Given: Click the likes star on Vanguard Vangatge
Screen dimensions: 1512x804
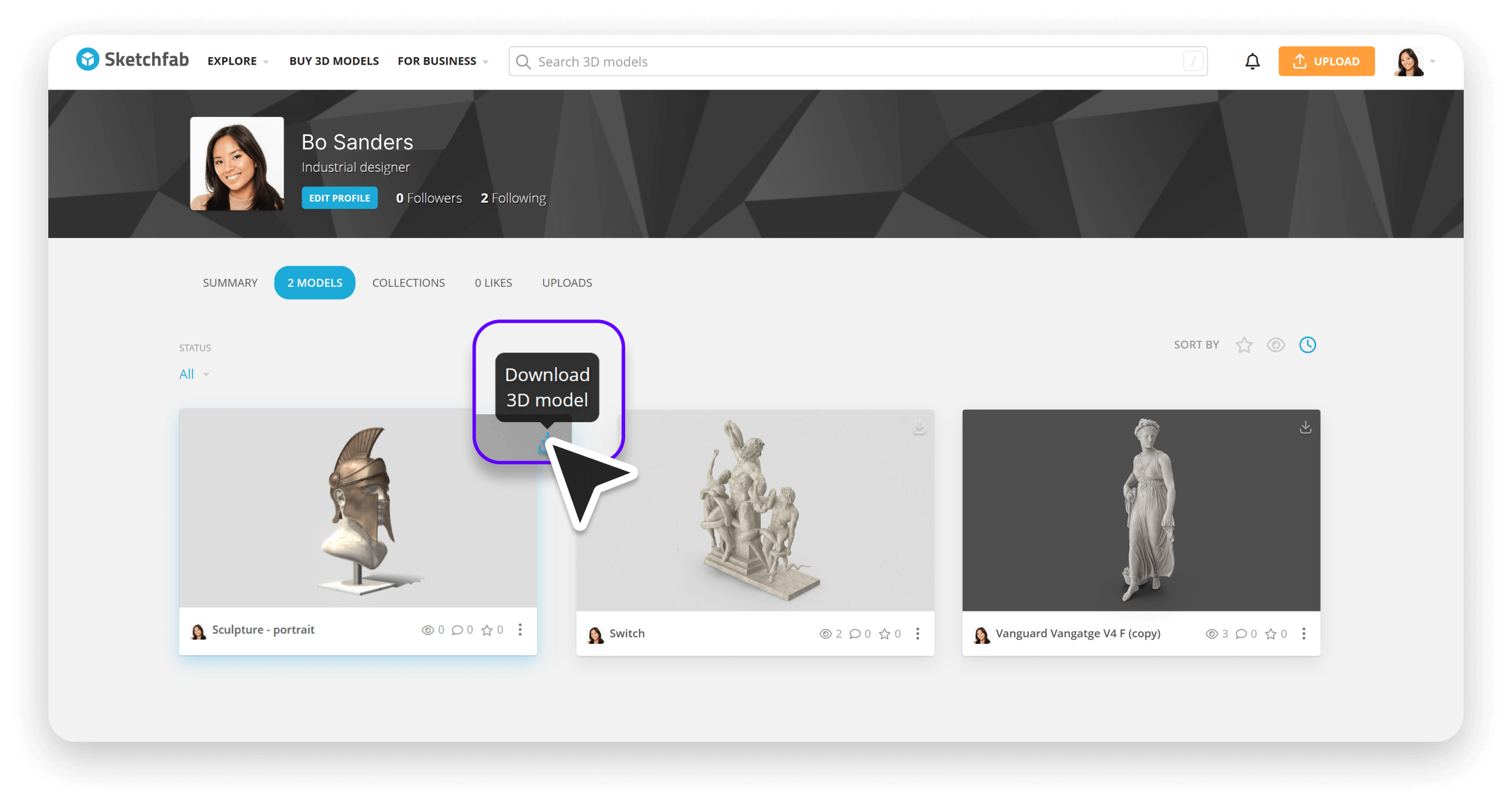Looking at the screenshot, I should click(1270, 633).
